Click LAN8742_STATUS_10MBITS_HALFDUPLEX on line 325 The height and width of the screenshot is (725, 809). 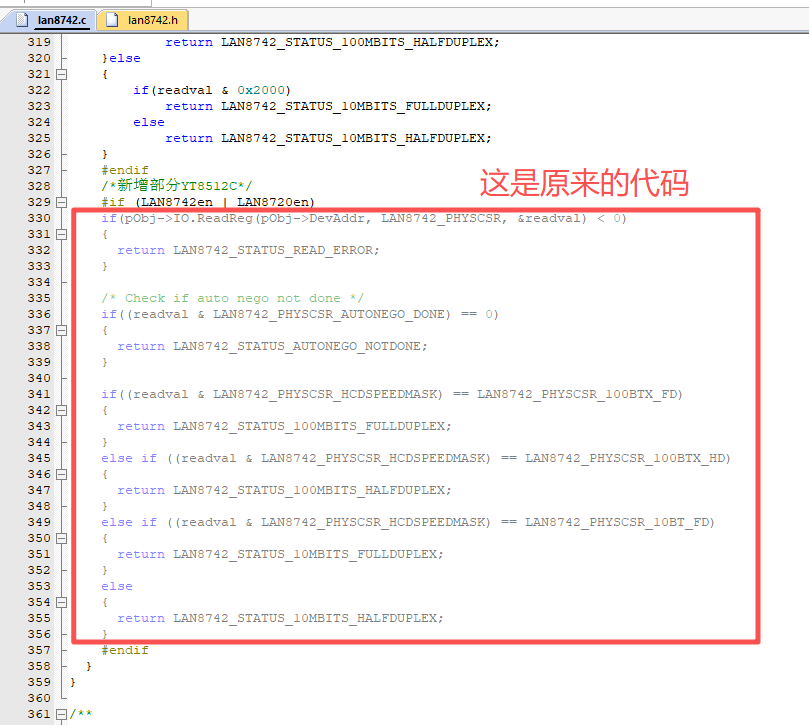(353, 138)
